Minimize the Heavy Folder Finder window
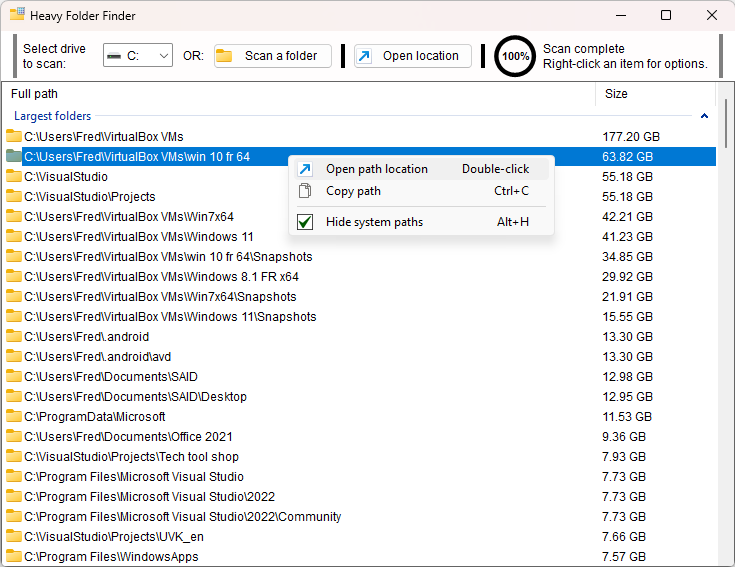 [x=621, y=15]
